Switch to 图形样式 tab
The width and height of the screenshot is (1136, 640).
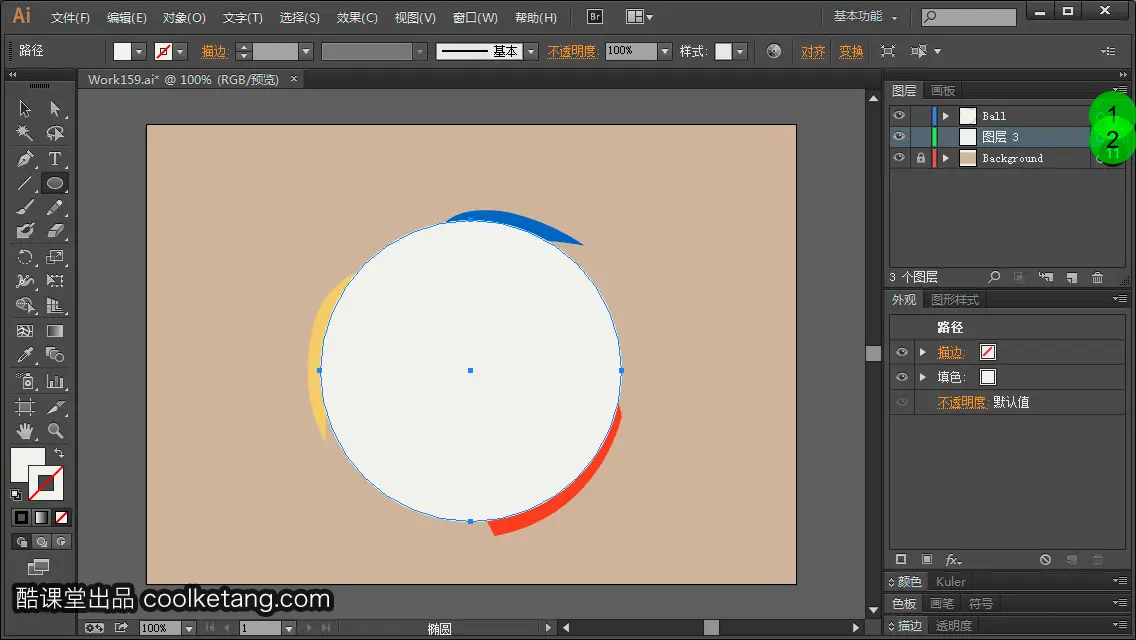(954, 300)
